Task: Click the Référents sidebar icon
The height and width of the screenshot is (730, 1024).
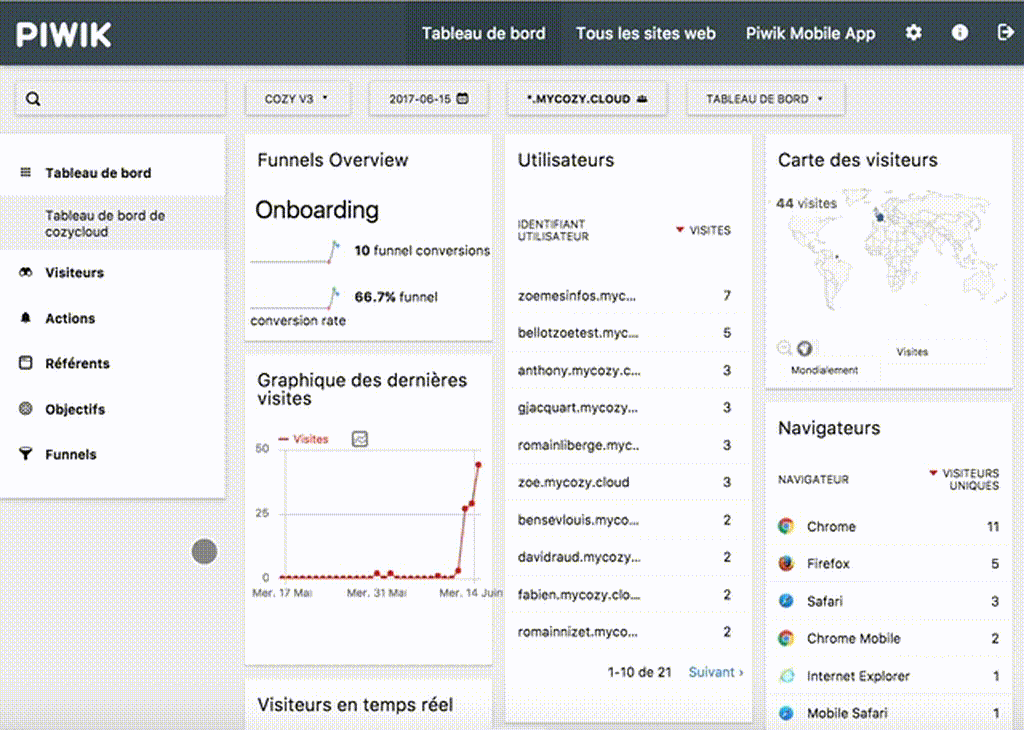Action: 25,363
